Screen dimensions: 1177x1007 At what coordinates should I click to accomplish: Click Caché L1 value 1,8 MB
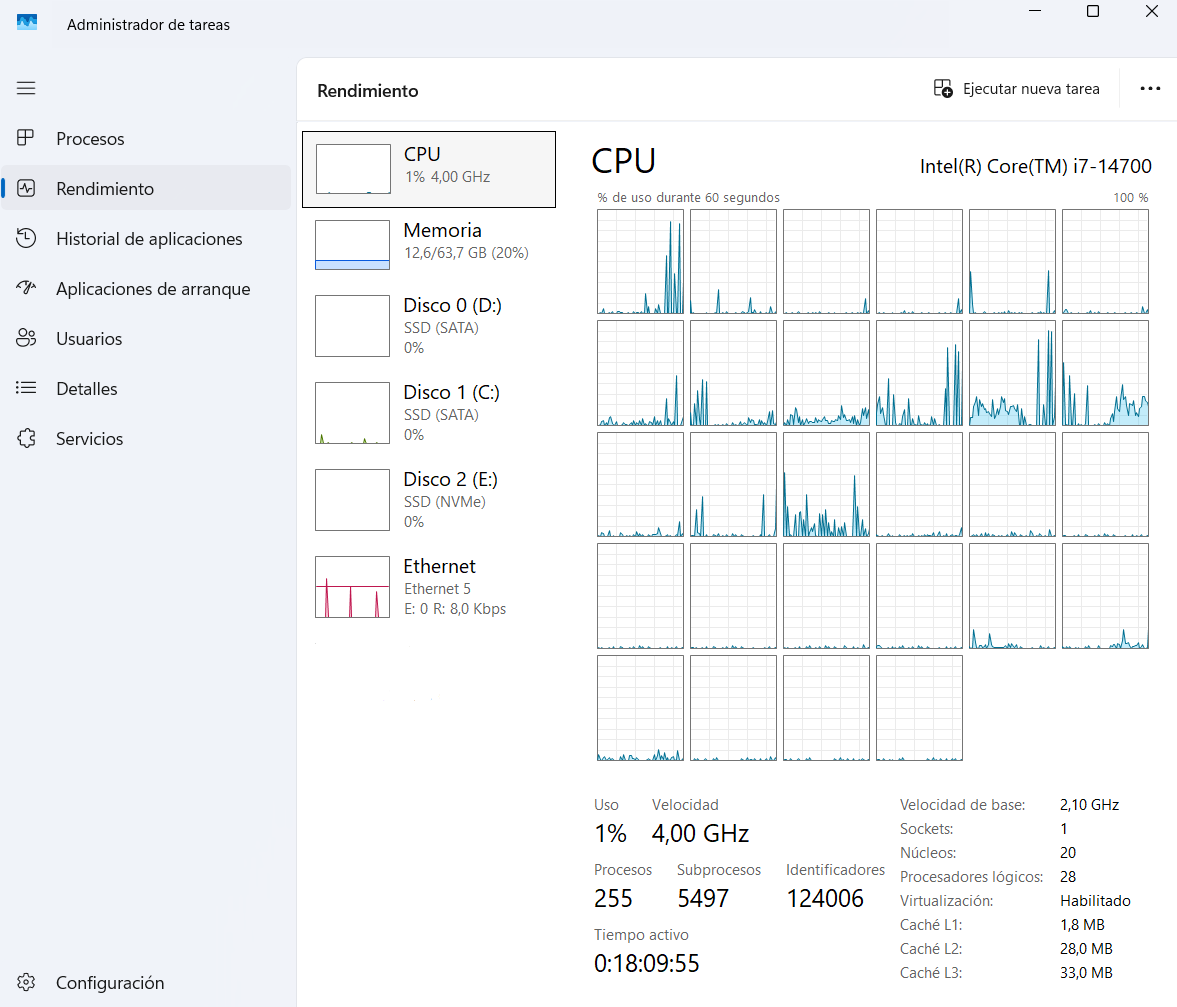click(1082, 924)
